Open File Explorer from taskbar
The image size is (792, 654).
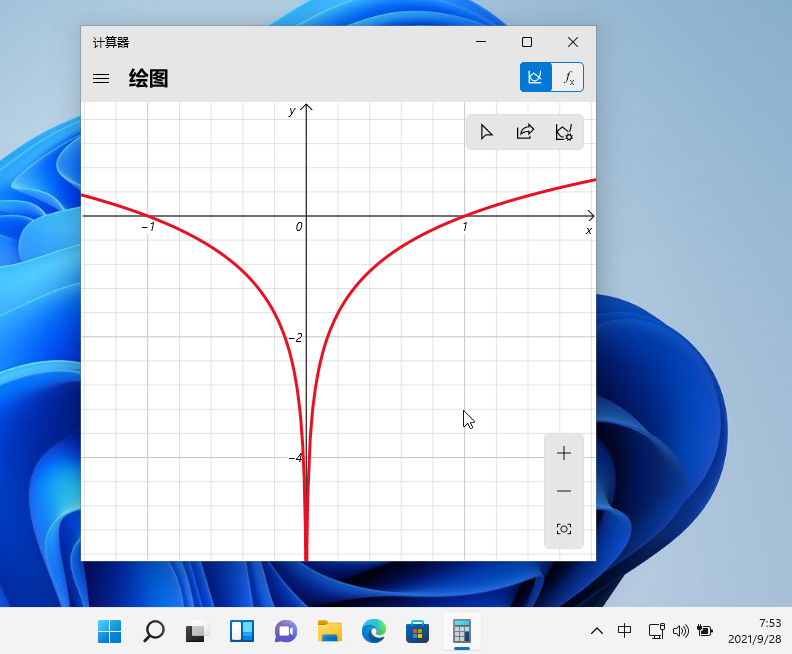[x=330, y=631]
